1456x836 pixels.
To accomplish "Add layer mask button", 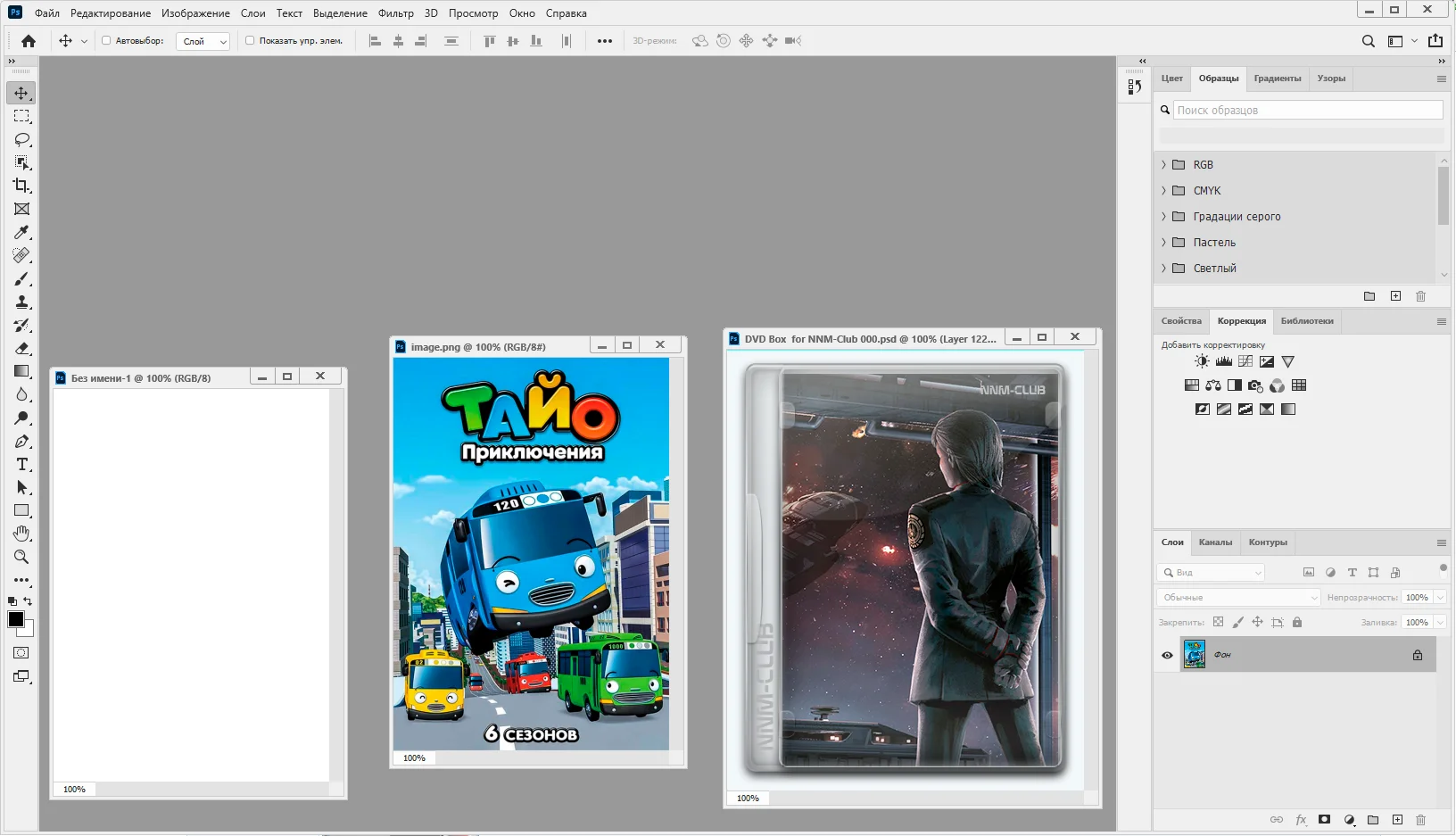I will click(x=1325, y=820).
